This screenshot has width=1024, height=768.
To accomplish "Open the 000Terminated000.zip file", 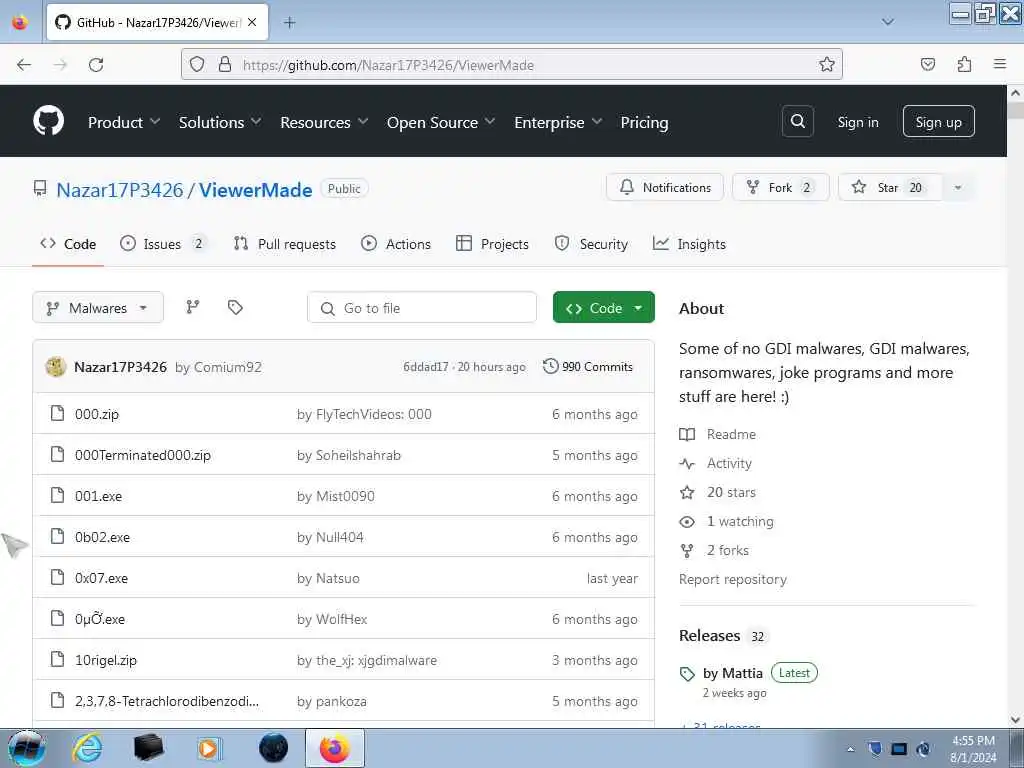I will (142, 455).
